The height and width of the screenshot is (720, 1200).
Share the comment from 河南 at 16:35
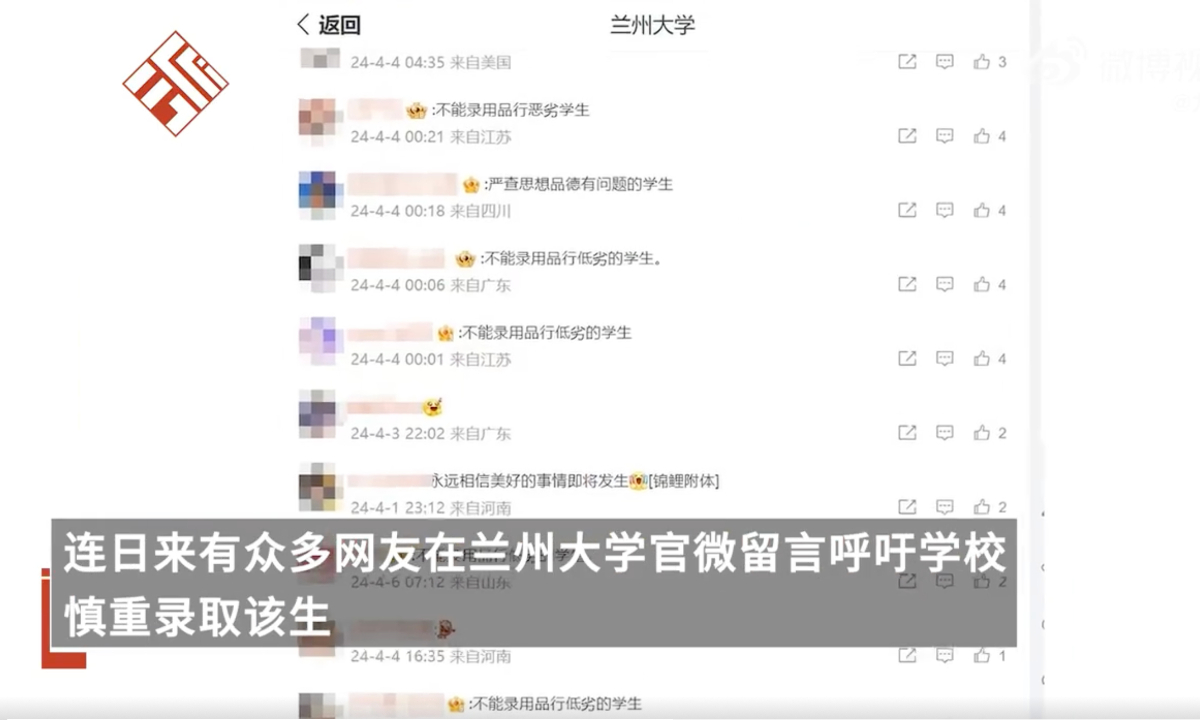(x=907, y=656)
